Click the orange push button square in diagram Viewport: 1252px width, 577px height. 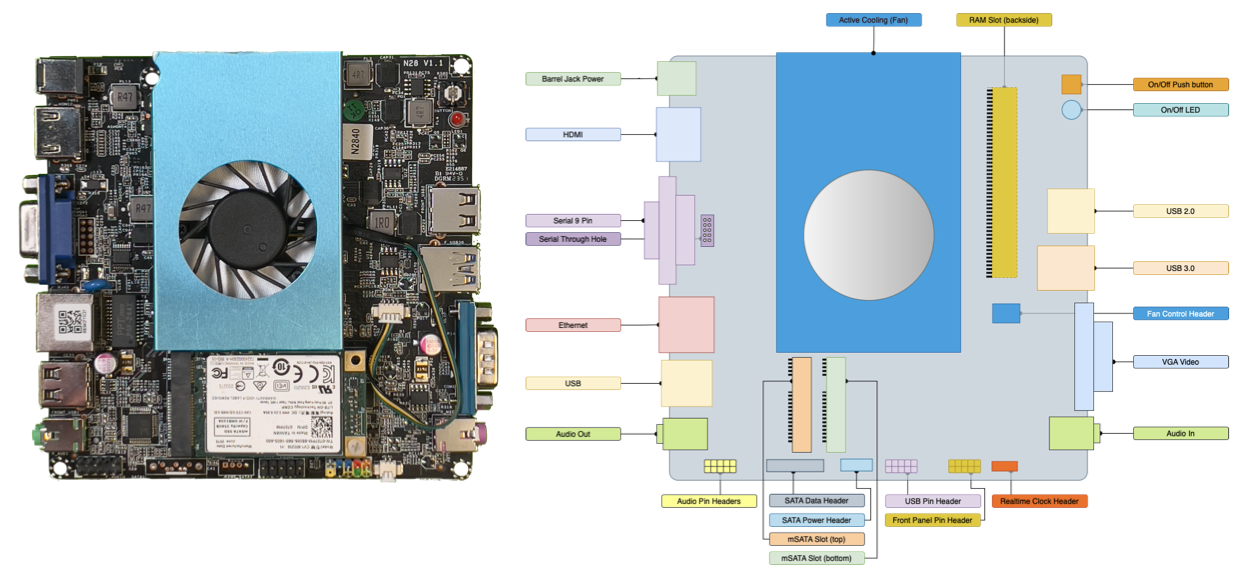[x=1071, y=84]
